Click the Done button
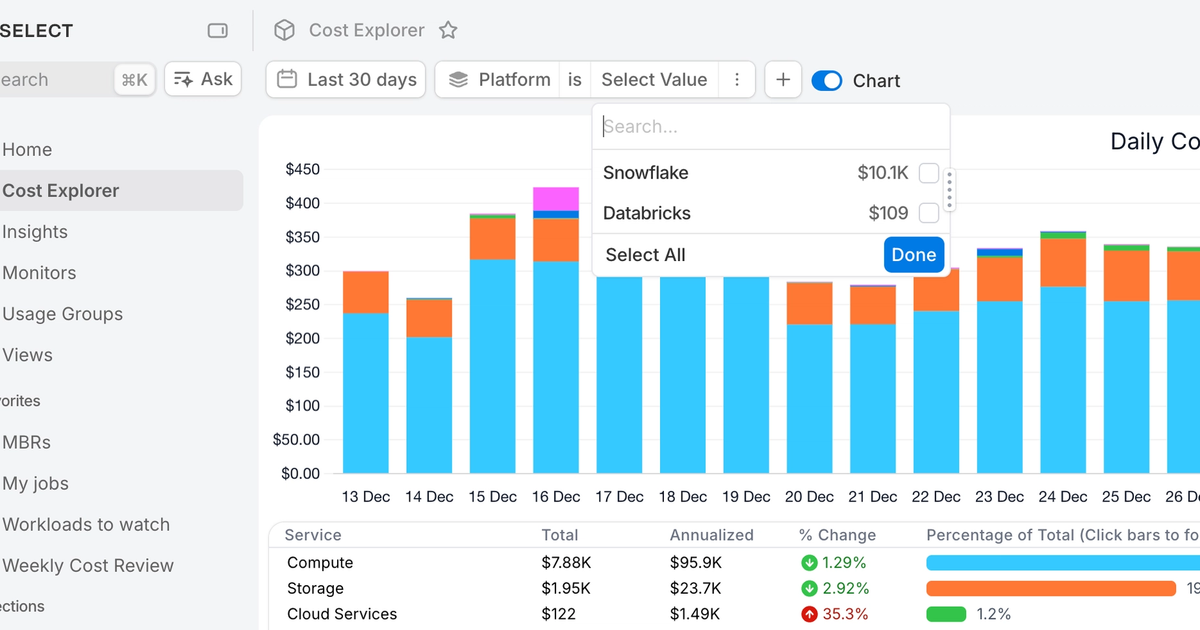 (x=913, y=254)
